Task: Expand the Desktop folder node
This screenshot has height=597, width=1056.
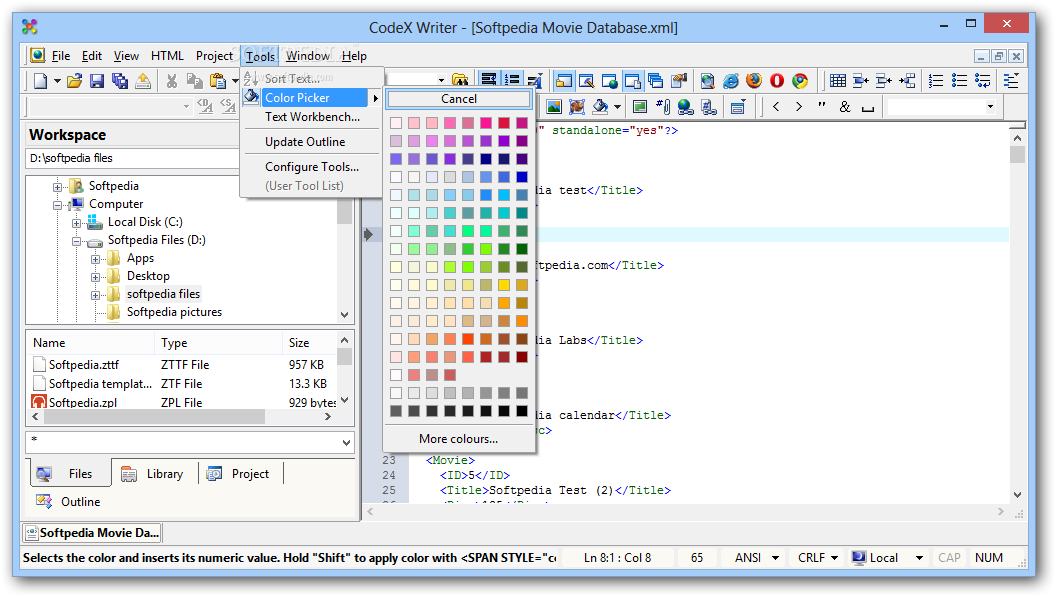Action: point(95,277)
